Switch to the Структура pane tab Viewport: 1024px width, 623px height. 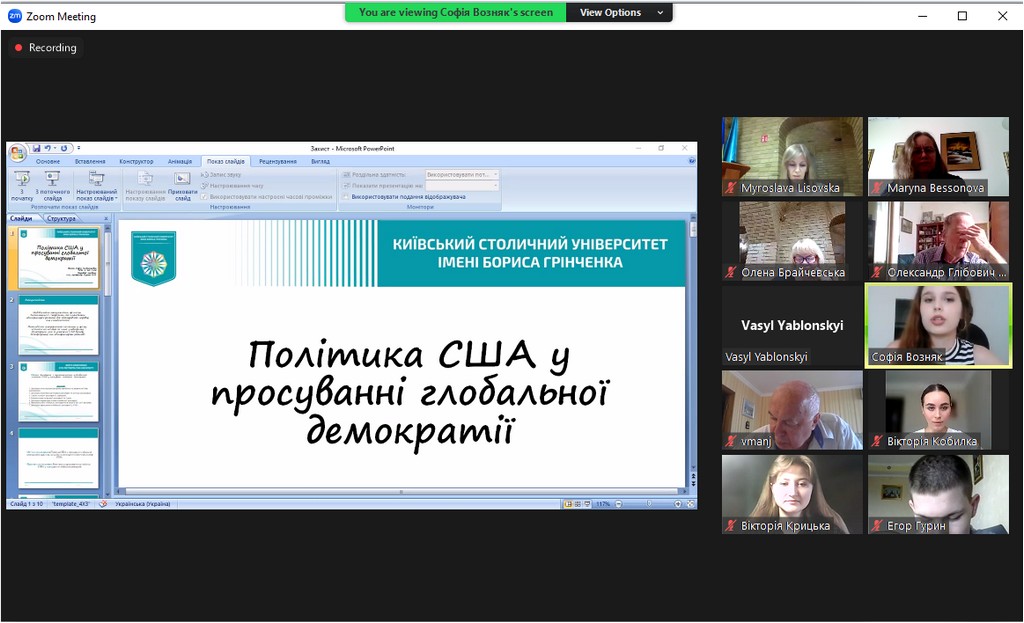[61, 218]
